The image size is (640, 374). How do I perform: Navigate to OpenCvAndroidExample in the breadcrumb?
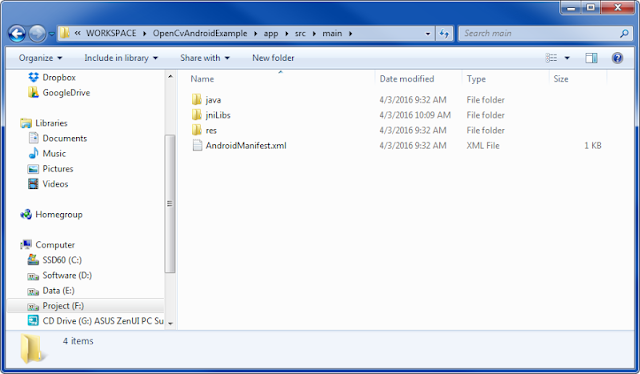[x=200, y=33]
